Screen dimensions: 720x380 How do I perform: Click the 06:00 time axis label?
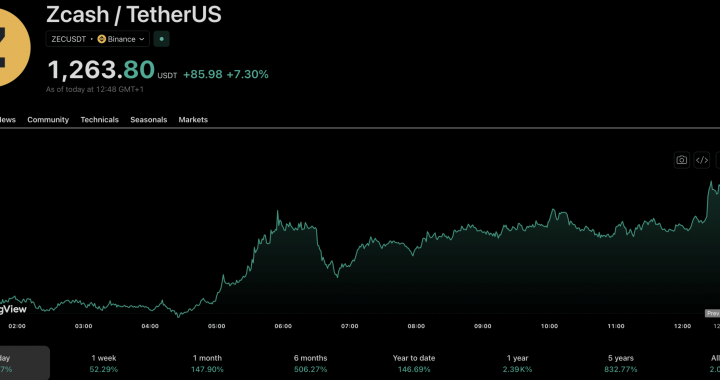[283, 326]
